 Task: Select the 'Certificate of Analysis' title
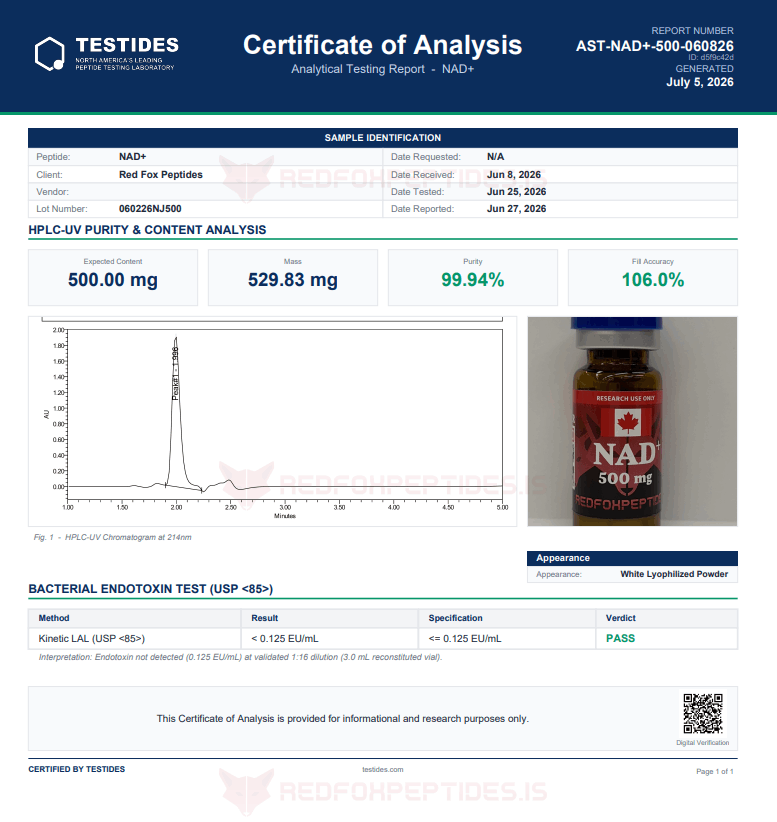pos(382,45)
